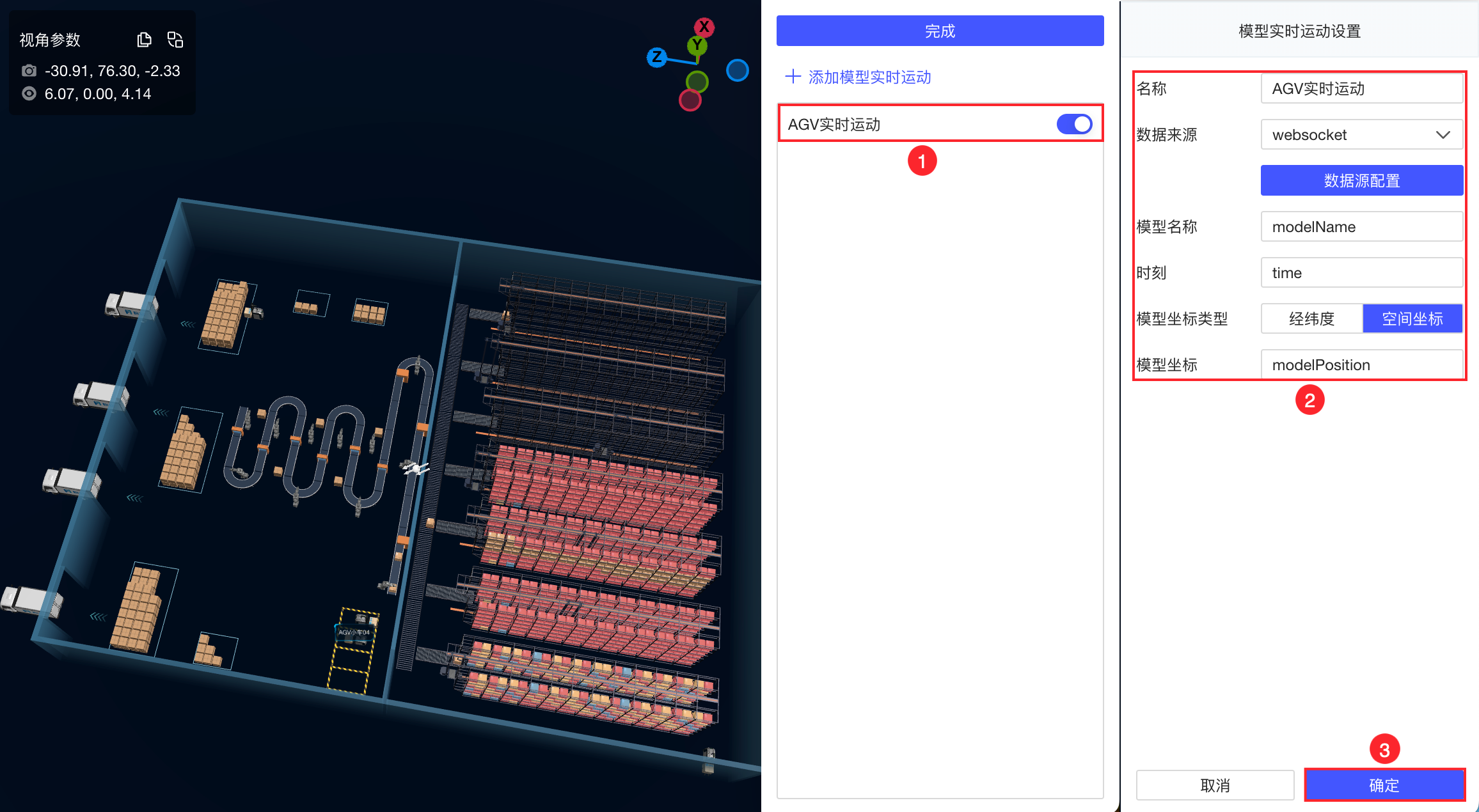Open the 数据来源 websocket dropdown
Screen dimensions: 1479x812
point(1361,135)
